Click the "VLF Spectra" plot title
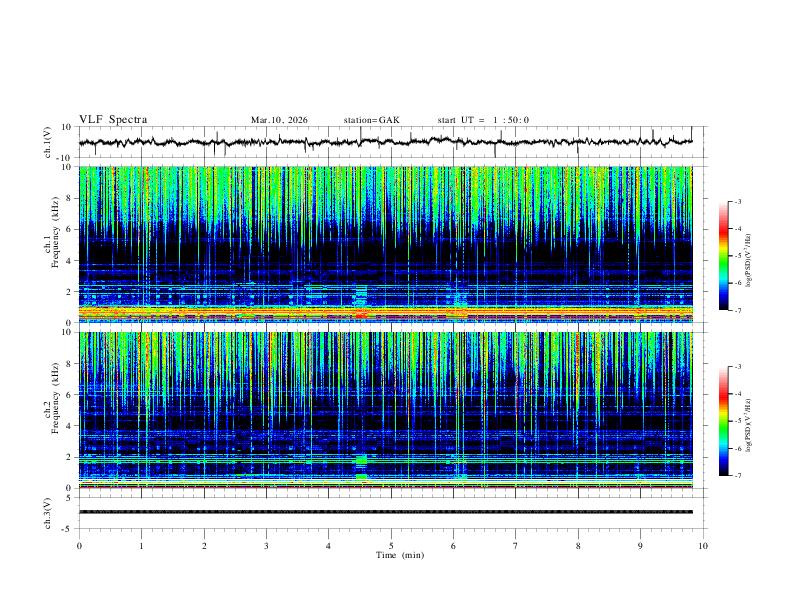This screenshot has height=612, width=792. pyautogui.click(x=113, y=120)
